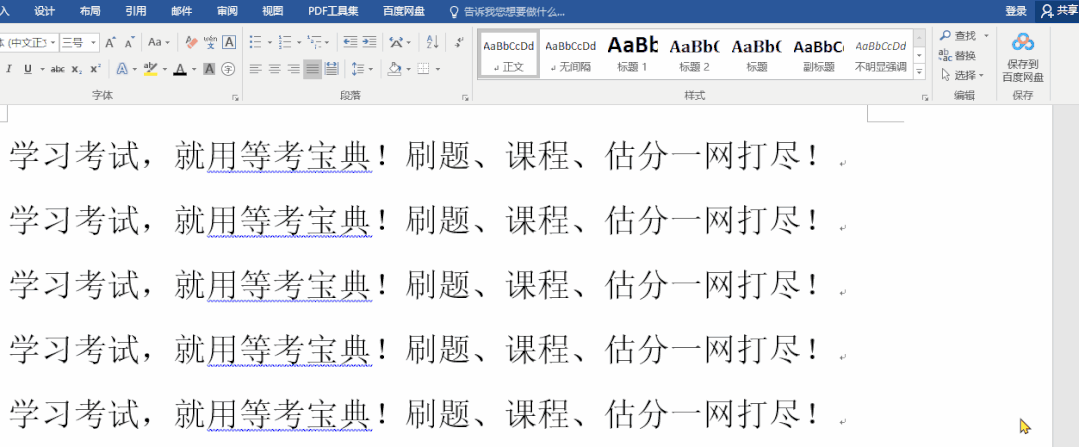This screenshot has width=1079, height=447.
Task: Apply 标题 2 style thumbnail
Action: pyautogui.click(x=694, y=54)
